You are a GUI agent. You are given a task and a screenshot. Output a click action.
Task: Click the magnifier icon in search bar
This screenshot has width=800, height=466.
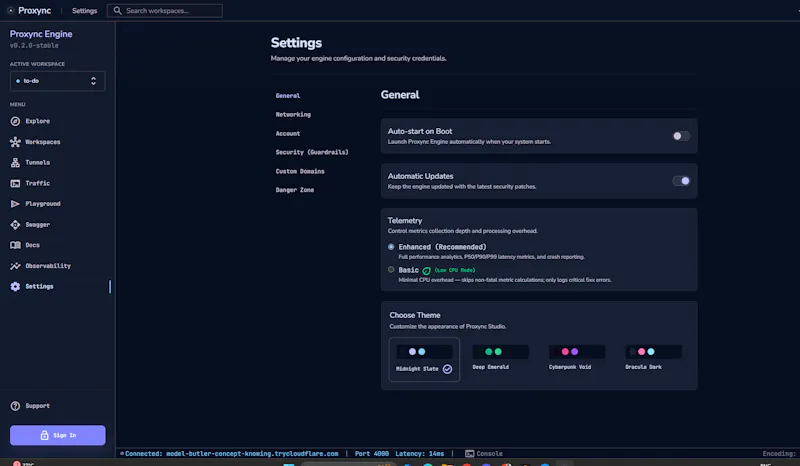[117, 11]
